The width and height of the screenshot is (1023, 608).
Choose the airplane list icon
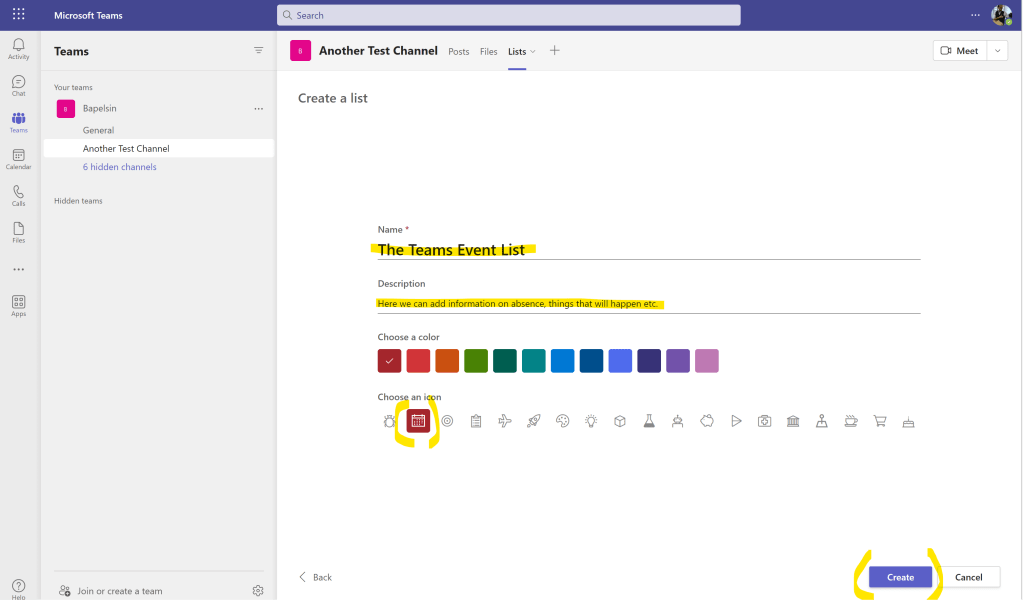tap(505, 421)
